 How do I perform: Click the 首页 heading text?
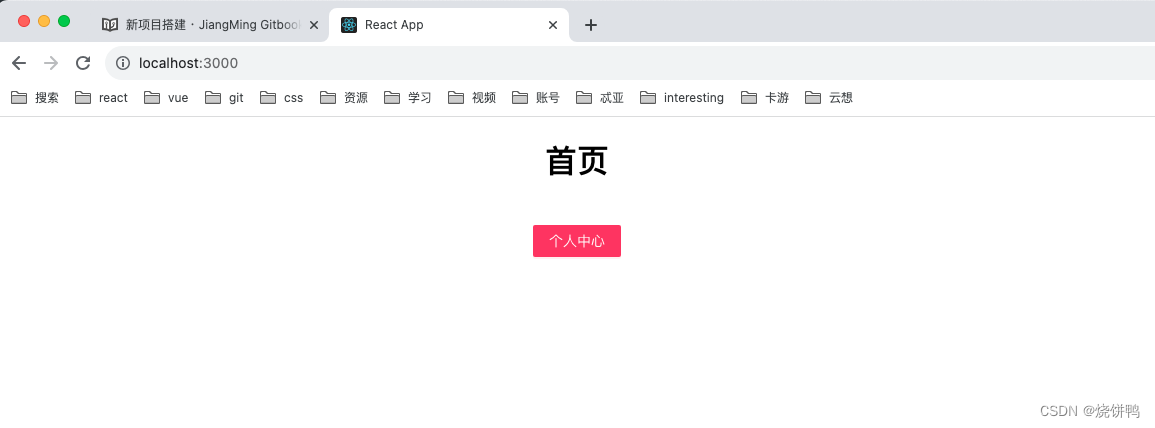point(577,161)
